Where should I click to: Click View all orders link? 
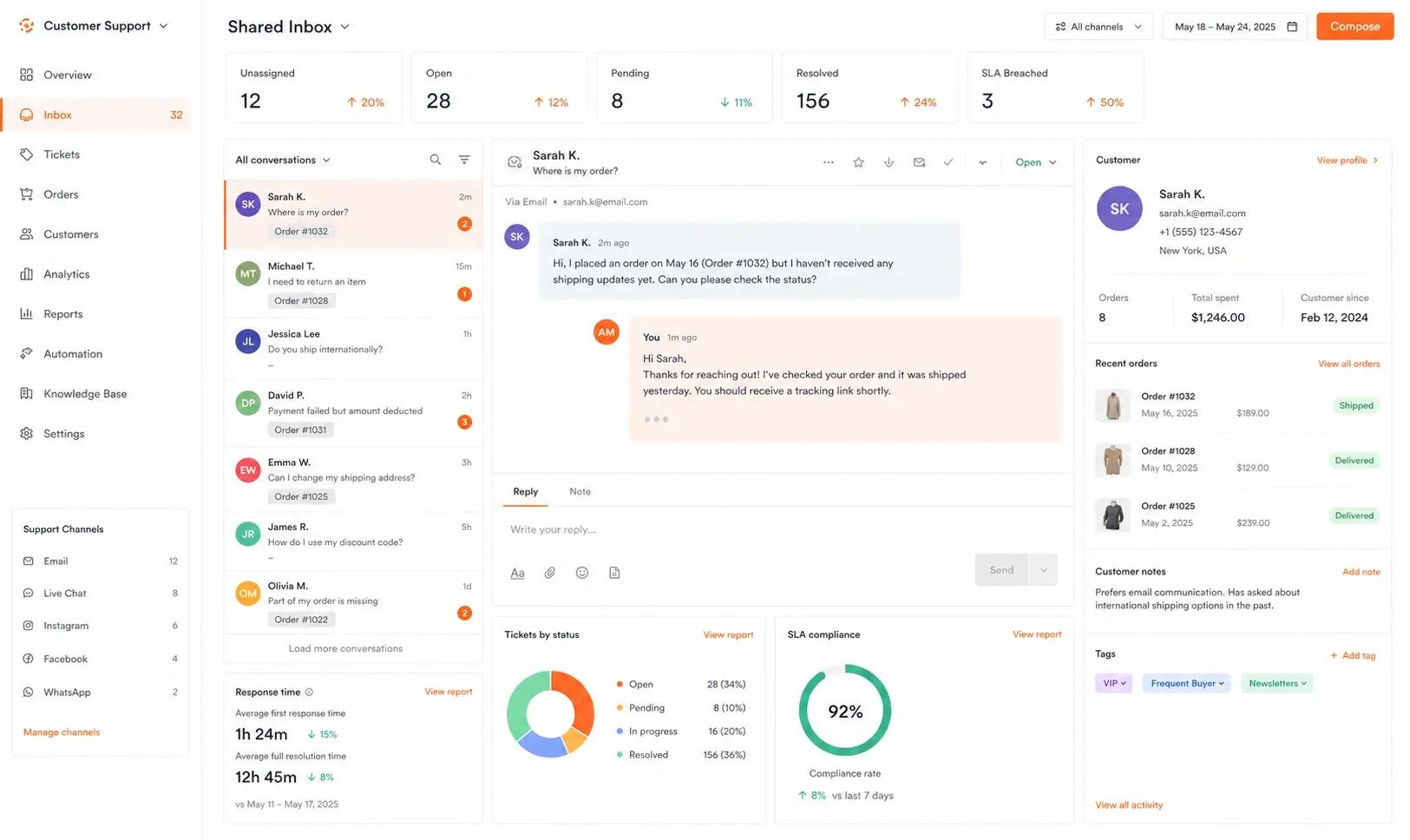coord(1348,364)
